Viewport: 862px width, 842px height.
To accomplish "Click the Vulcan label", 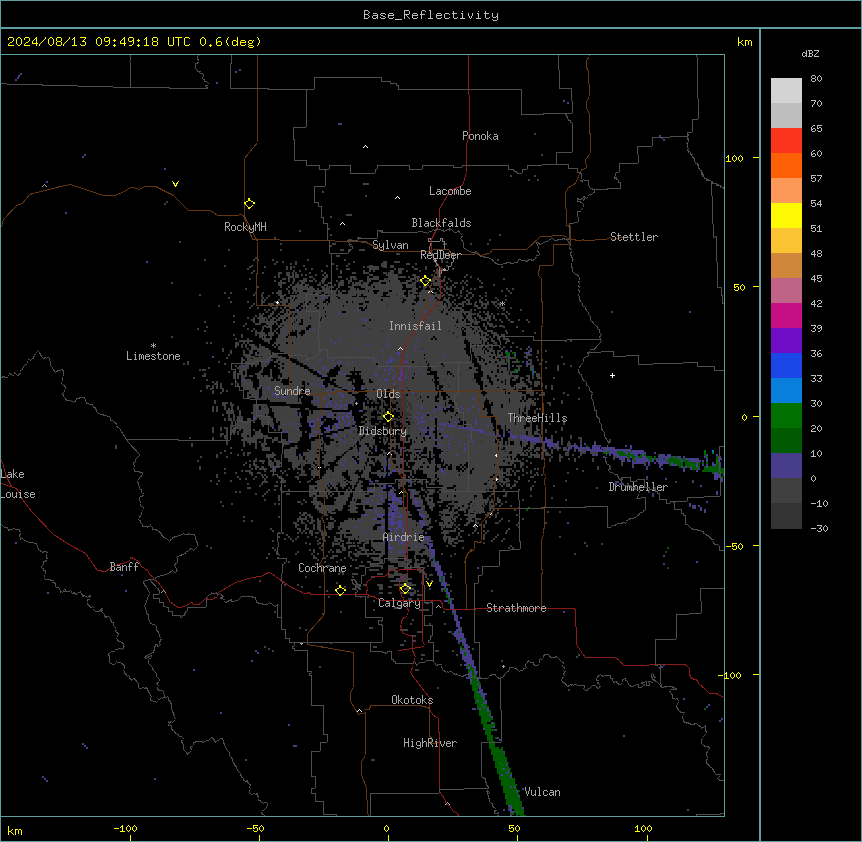I will tap(542, 792).
